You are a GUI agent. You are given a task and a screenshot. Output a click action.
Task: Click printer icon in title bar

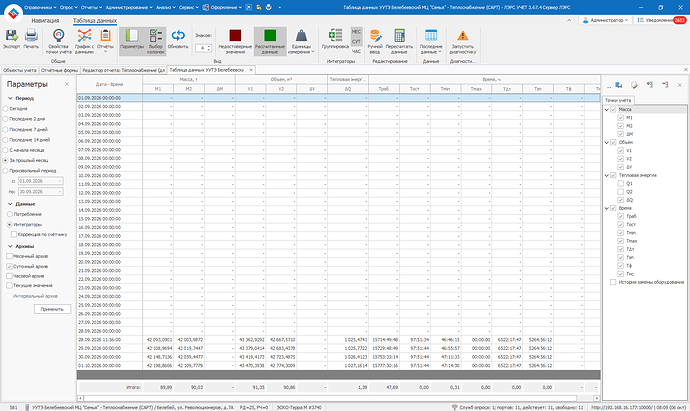click(269, 7)
